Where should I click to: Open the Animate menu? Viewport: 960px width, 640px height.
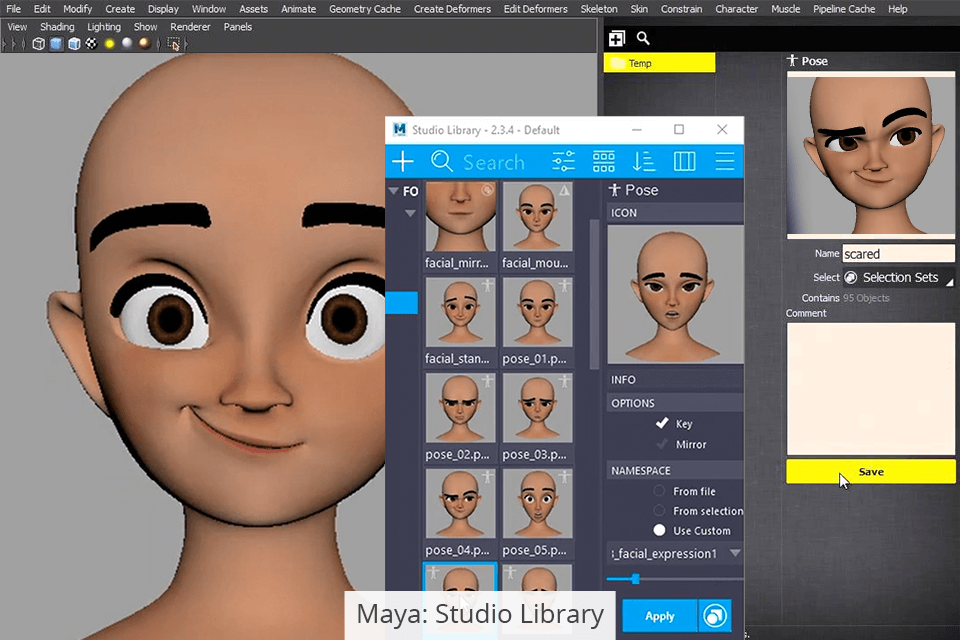(298, 9)
